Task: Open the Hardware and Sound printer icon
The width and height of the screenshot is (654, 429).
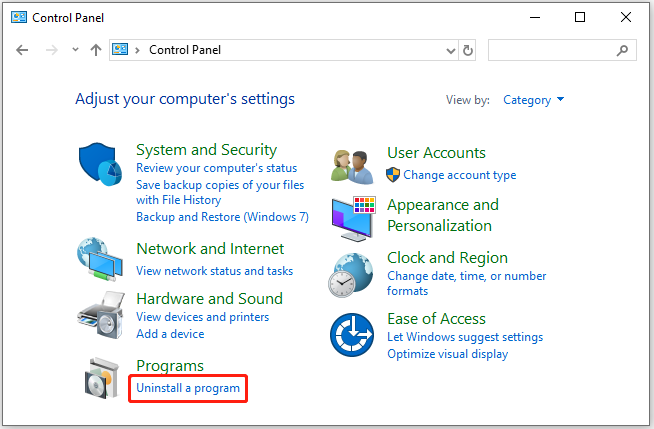Action: pos(101,315)
